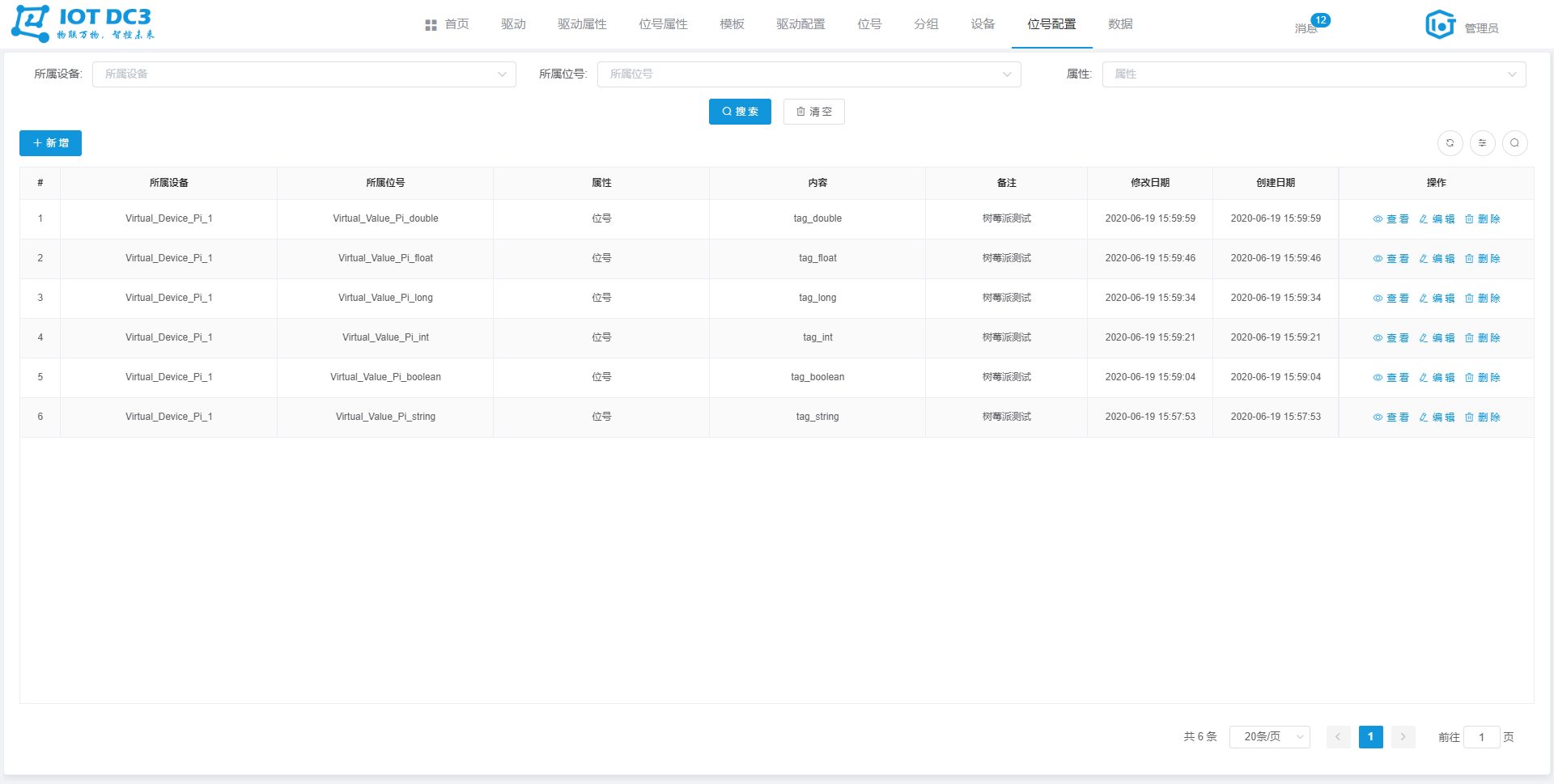Open the 数据 tab
Image resolution: width=1554 pixels, height=784 pixels.
point(1120,24)
